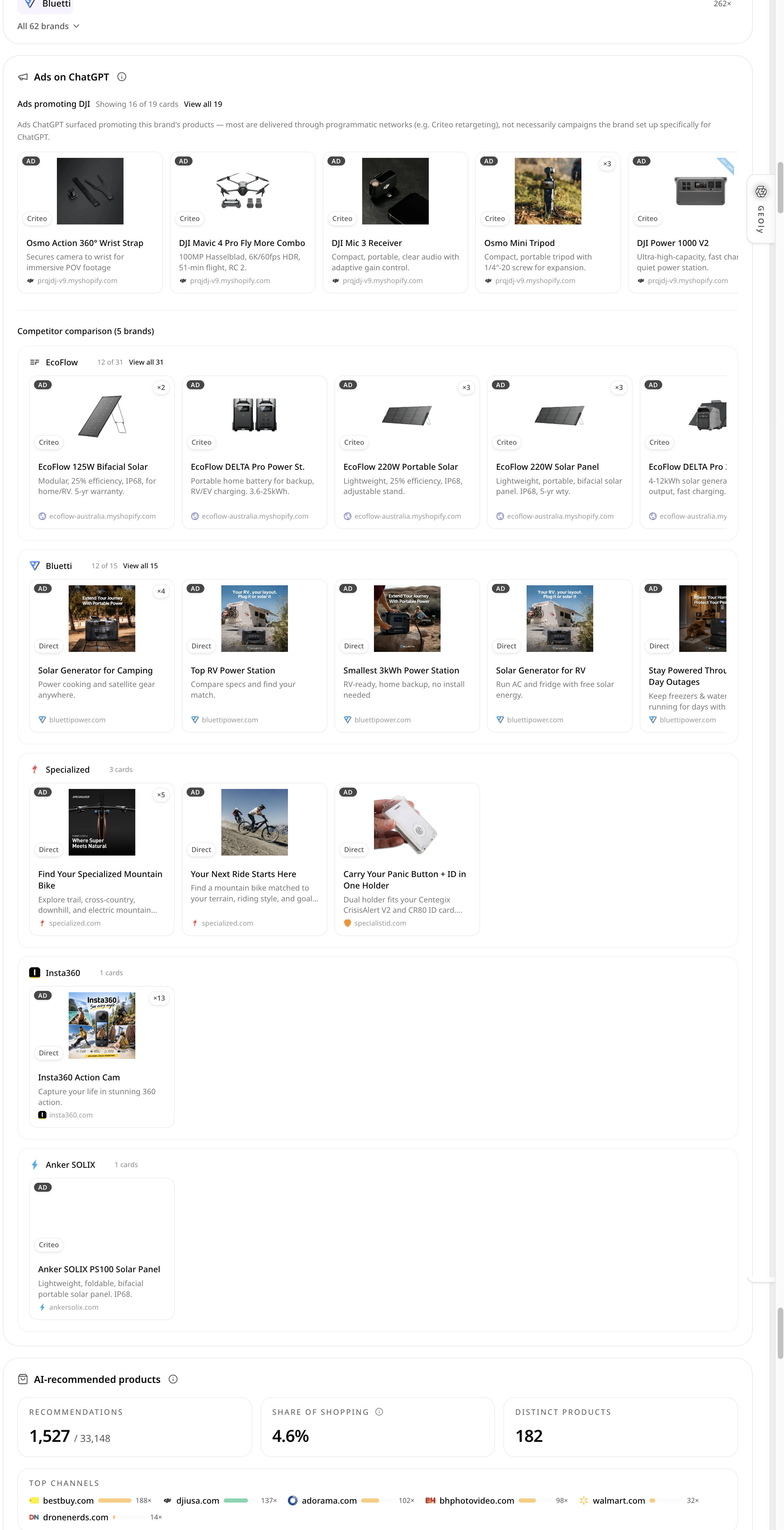Open specialistid.com link
The height and width of the screenshot is (1530, 784).
[380, 924]
